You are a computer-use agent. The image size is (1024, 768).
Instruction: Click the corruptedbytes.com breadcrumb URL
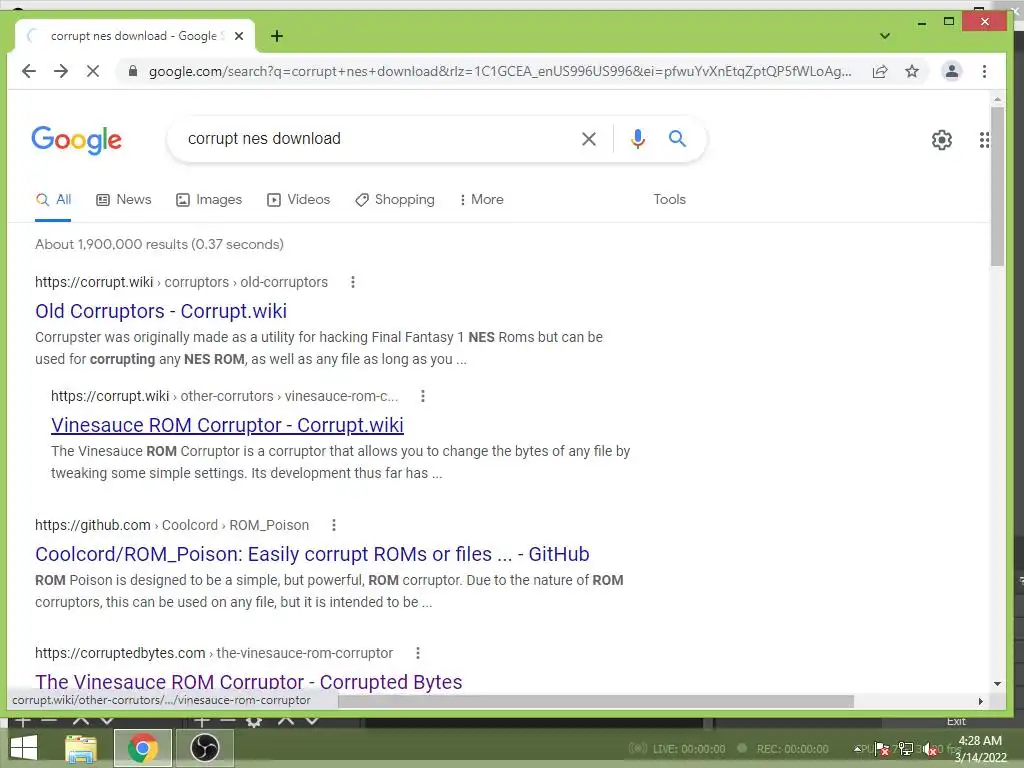(x=214, y=653)
